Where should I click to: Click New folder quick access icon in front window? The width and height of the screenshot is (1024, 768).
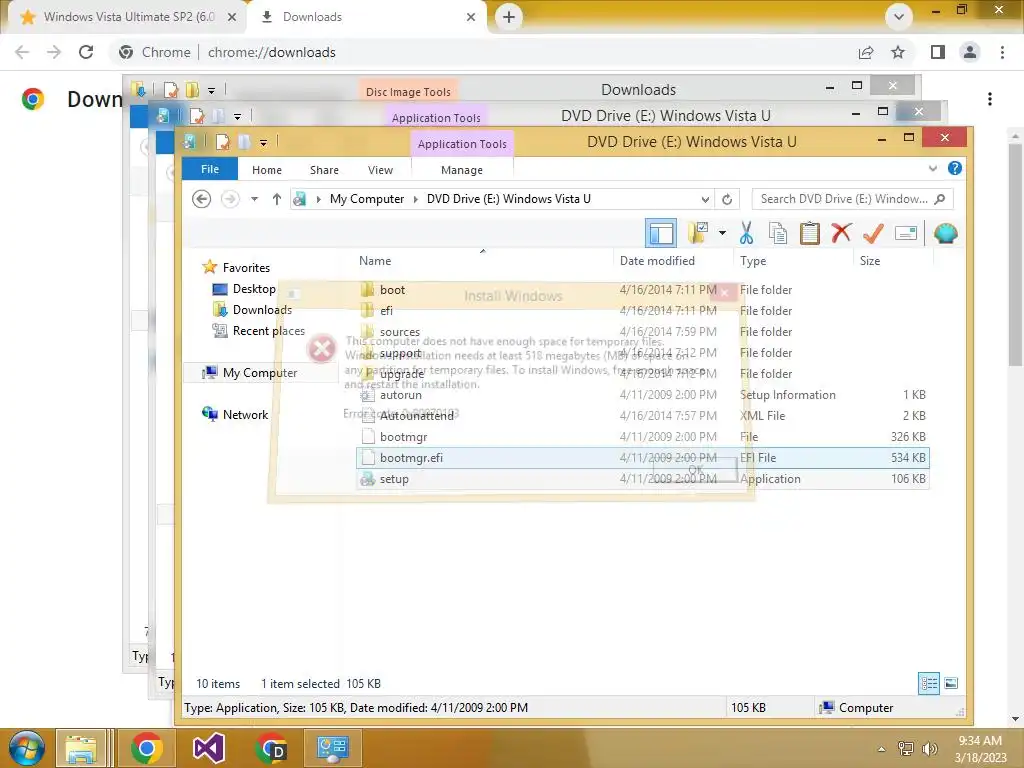(244, 142)
